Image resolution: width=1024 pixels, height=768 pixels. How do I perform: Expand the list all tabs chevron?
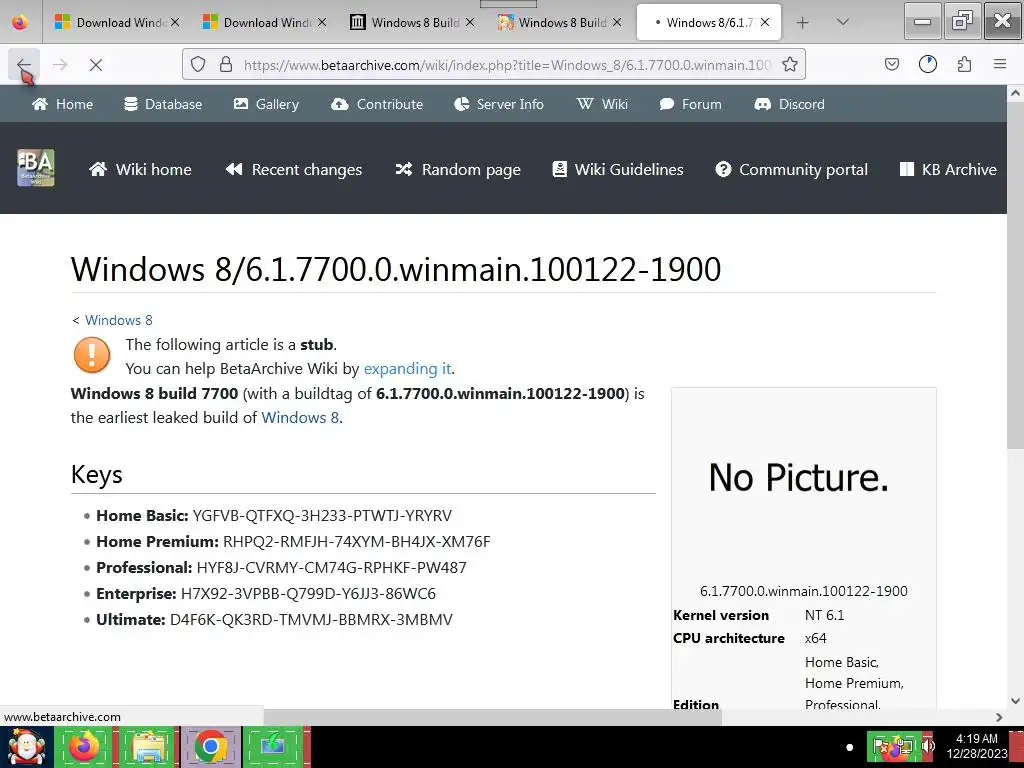(x=842, y=22)
